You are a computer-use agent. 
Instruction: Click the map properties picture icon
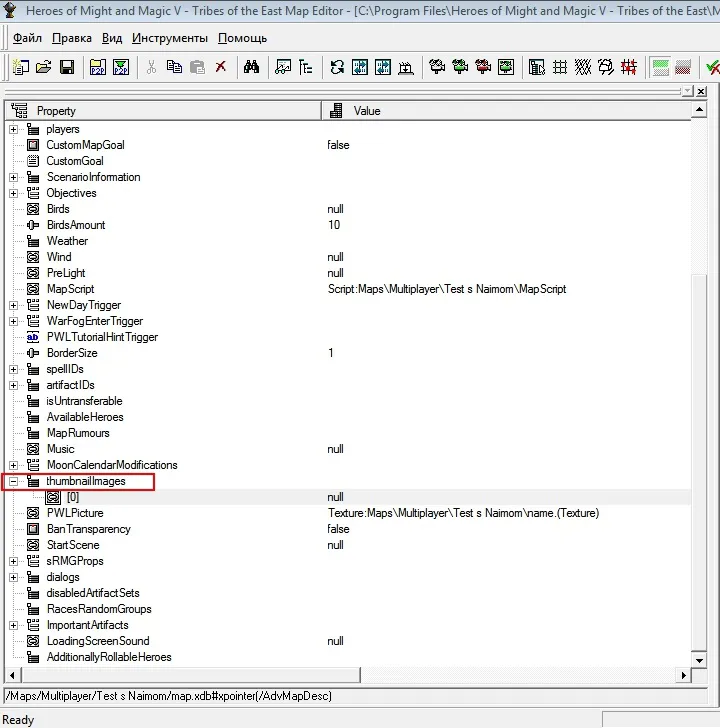(282, 67)
